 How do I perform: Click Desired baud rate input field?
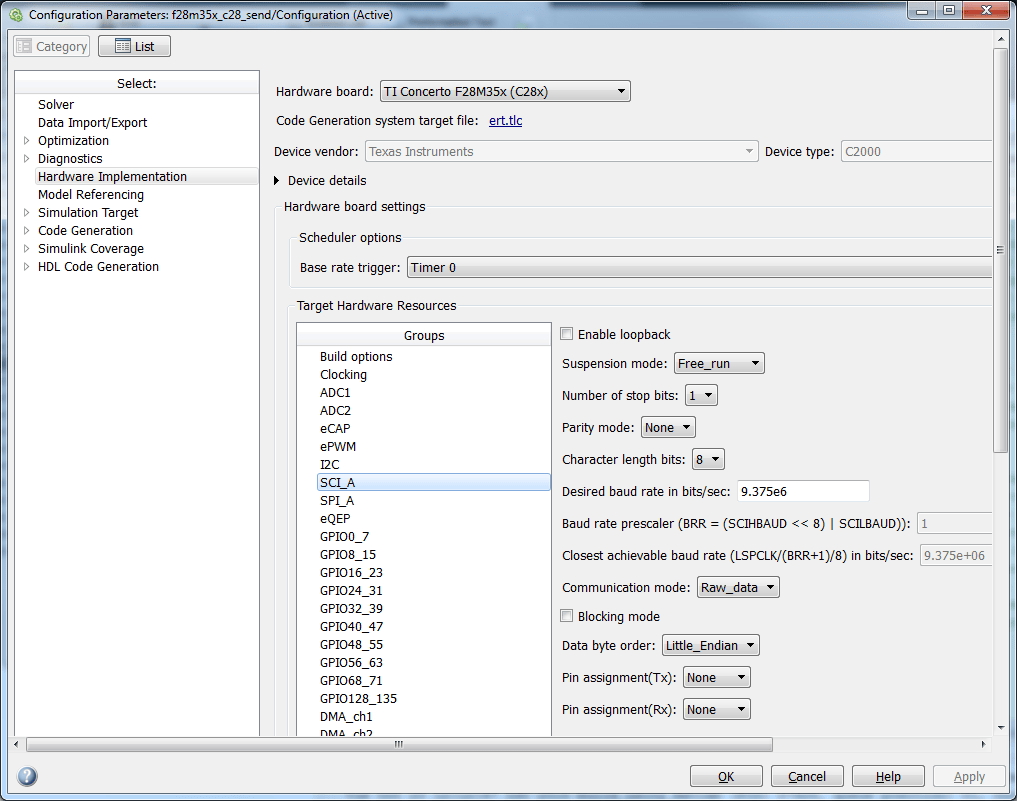(803, 492)
